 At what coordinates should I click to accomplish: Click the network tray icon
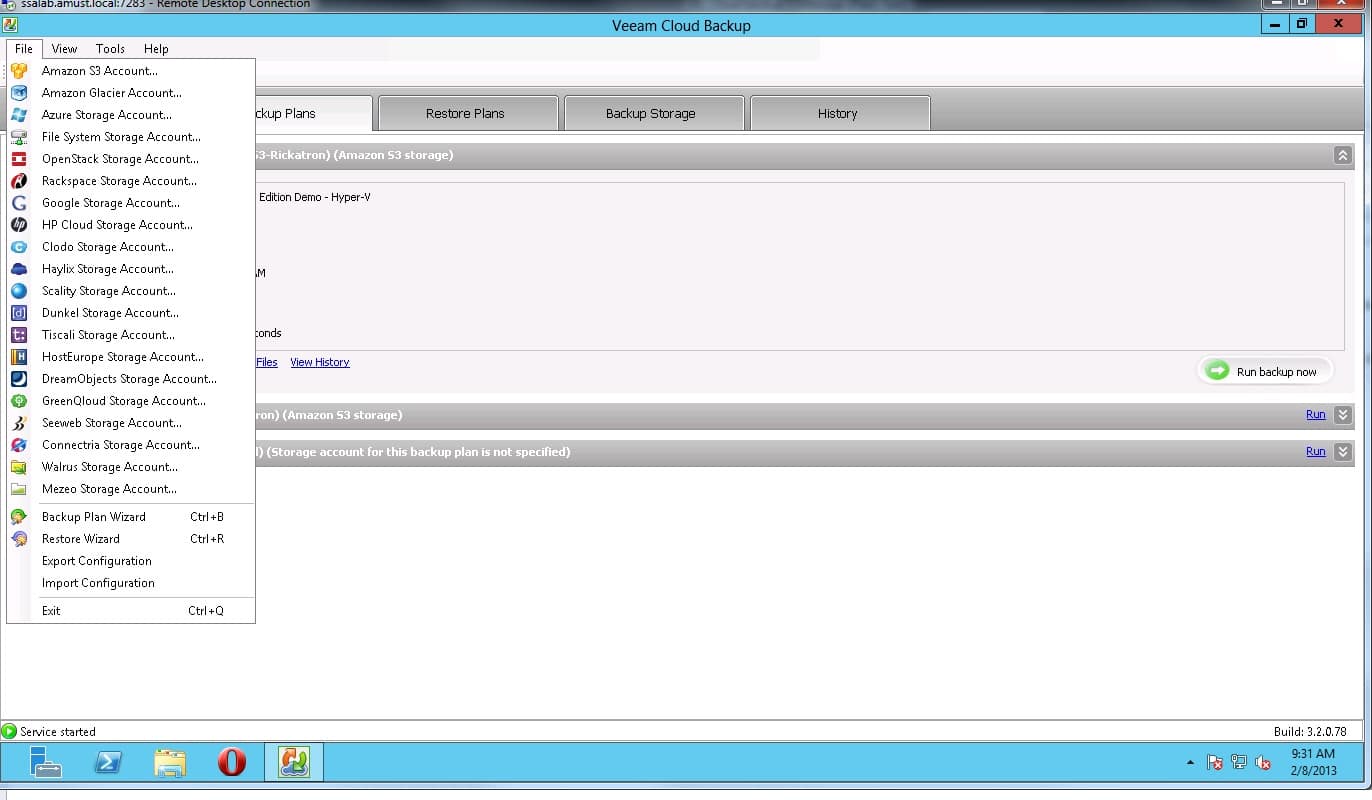(x=1239, y=763)
